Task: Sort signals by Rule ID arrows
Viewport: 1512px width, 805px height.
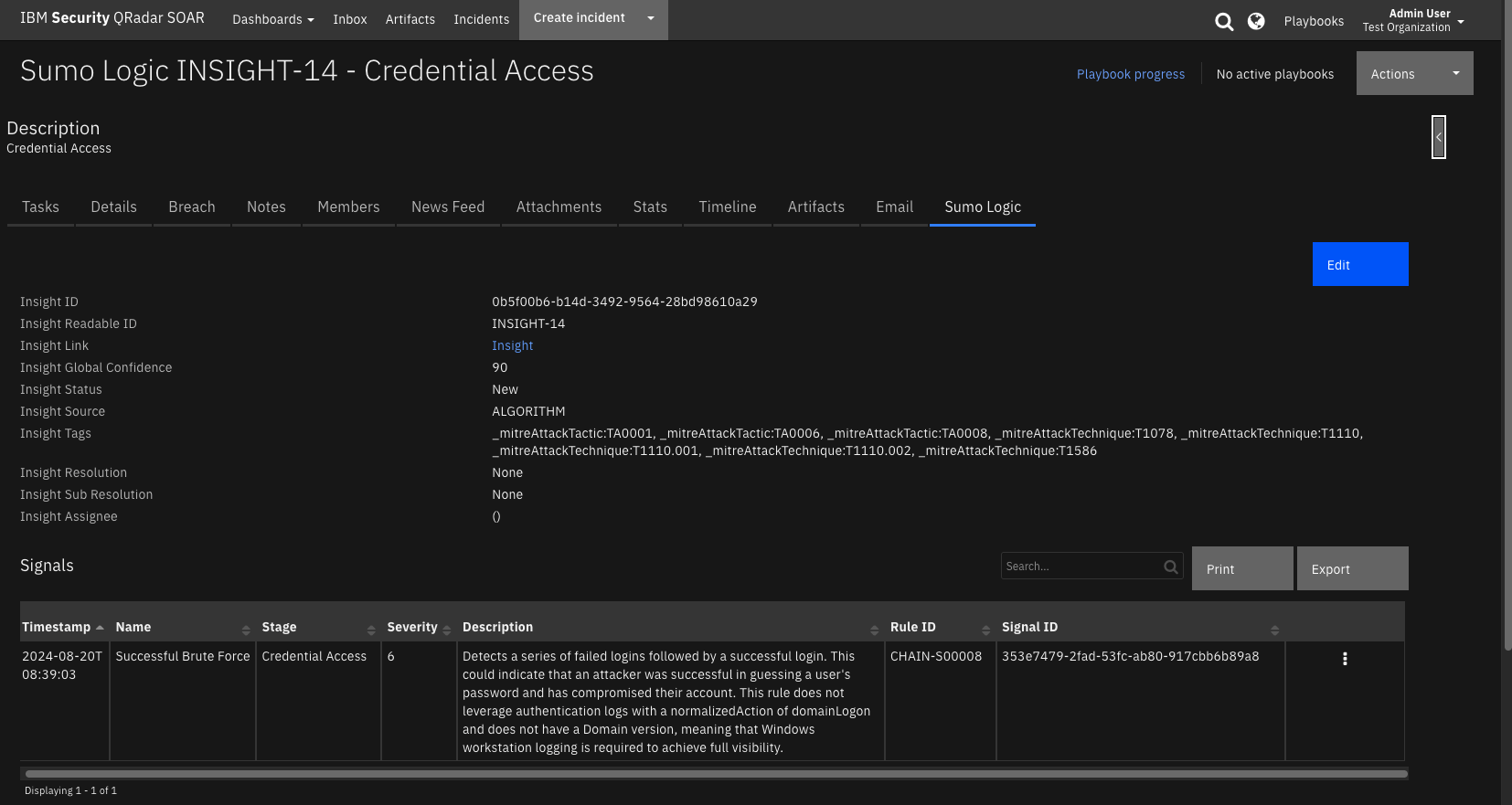Action: tap(986, 630)
